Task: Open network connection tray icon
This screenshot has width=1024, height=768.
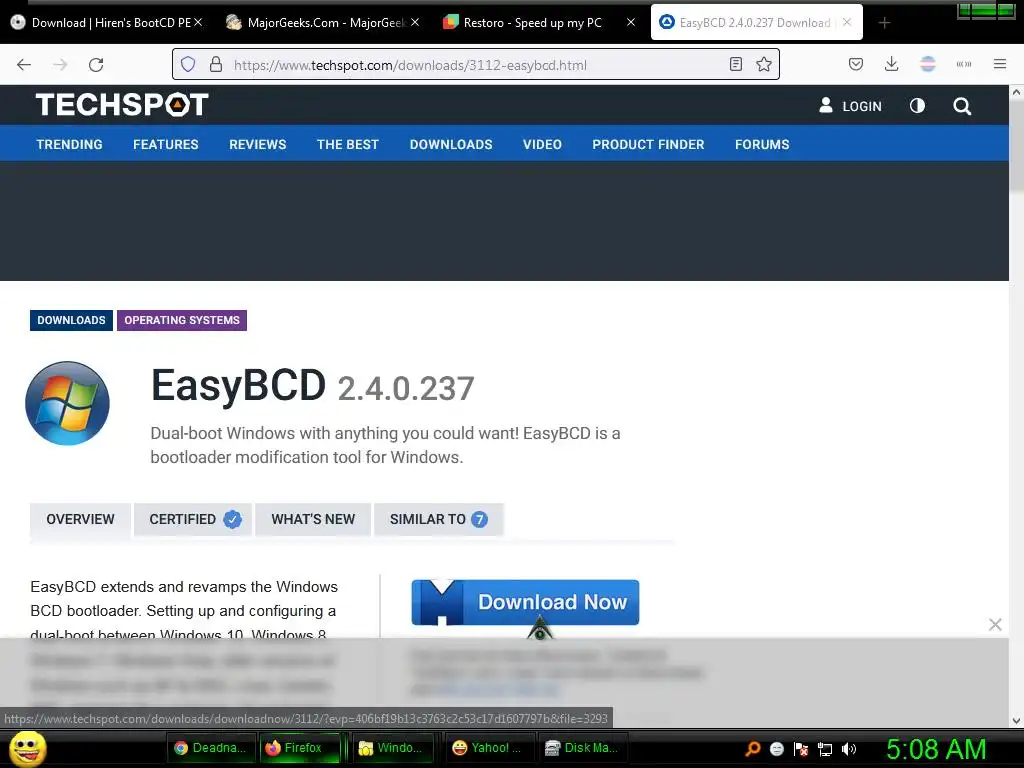Action: click(x=825, y=748)
